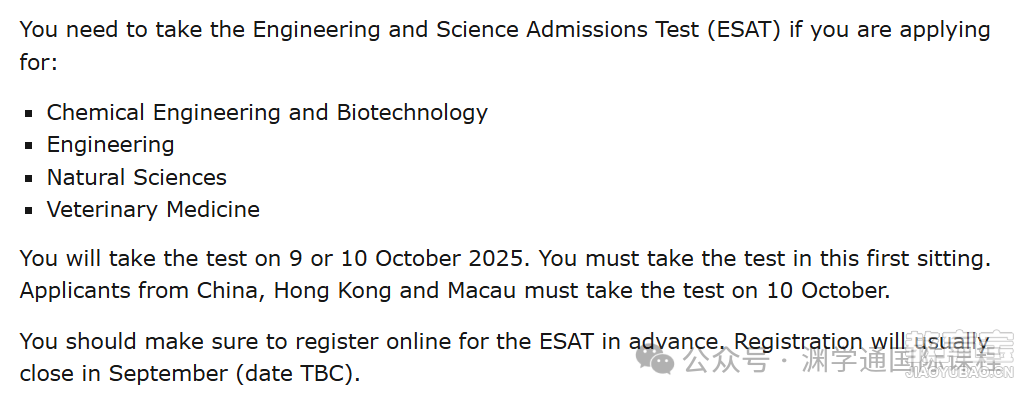The image size is (1035, 401).
Task: Click the word 'September' in the last line
Action: pyautogui.click(x=168, y=375)
